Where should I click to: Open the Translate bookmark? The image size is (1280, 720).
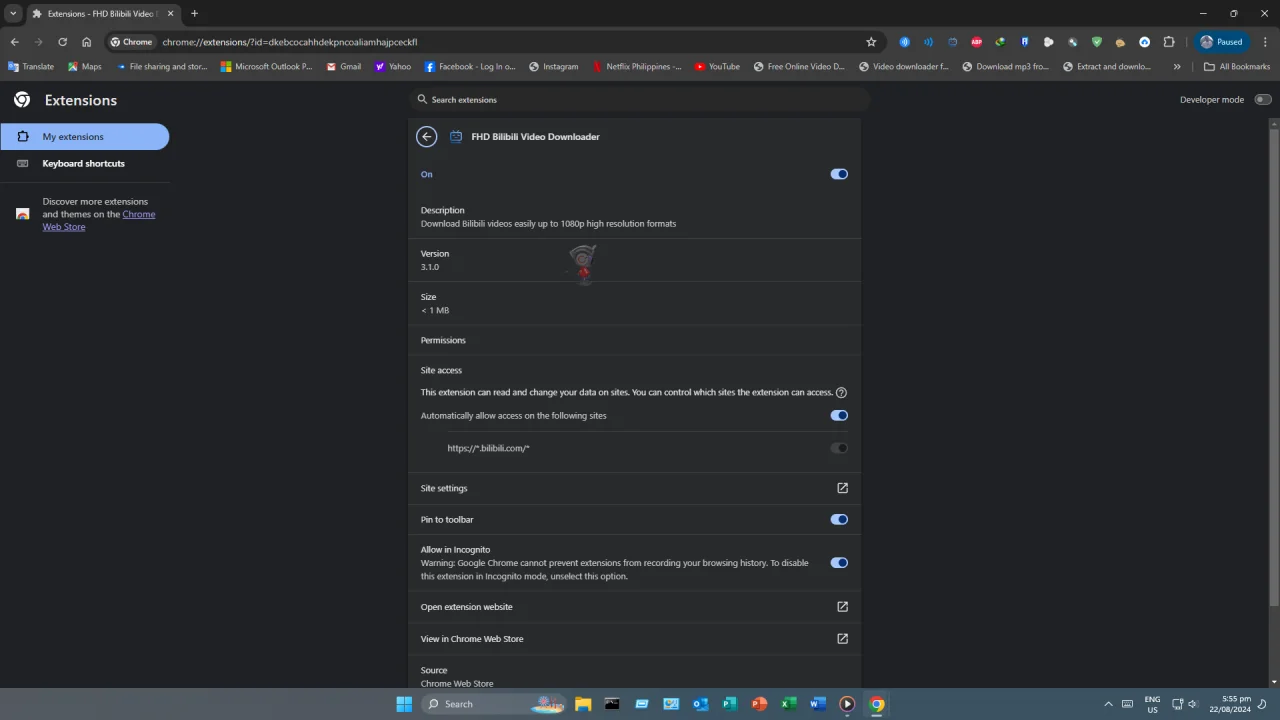[31, 67]
